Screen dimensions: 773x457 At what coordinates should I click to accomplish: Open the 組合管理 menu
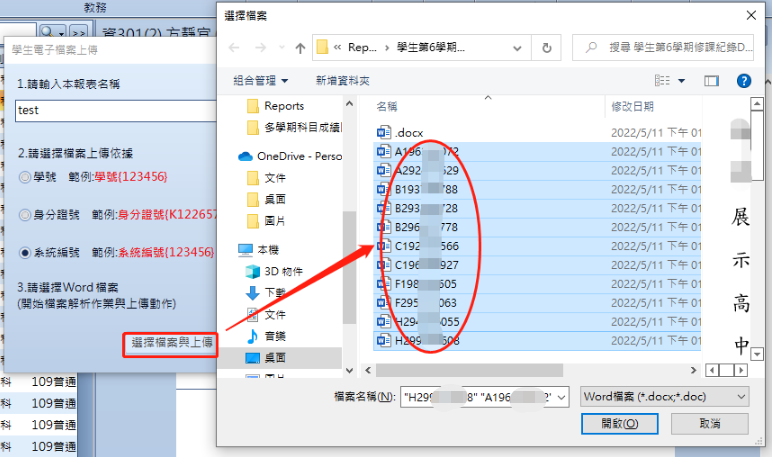[x=260, y=80]
